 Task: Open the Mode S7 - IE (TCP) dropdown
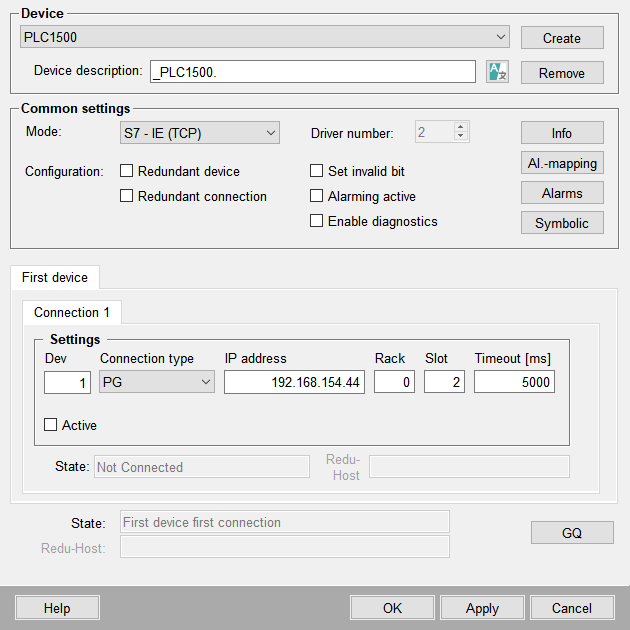click(200, 133)
